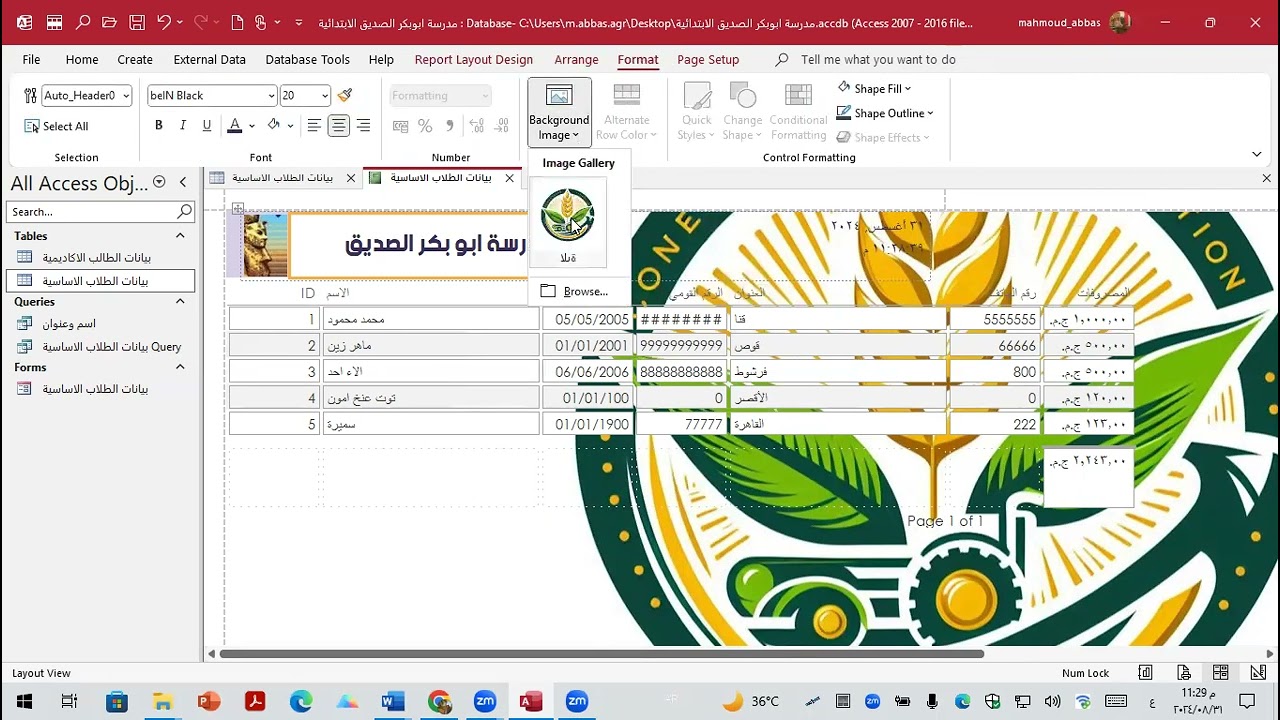Click Browse... in Image Gallery
Screen dimensions: 1280x720
[x=574, y=291]
